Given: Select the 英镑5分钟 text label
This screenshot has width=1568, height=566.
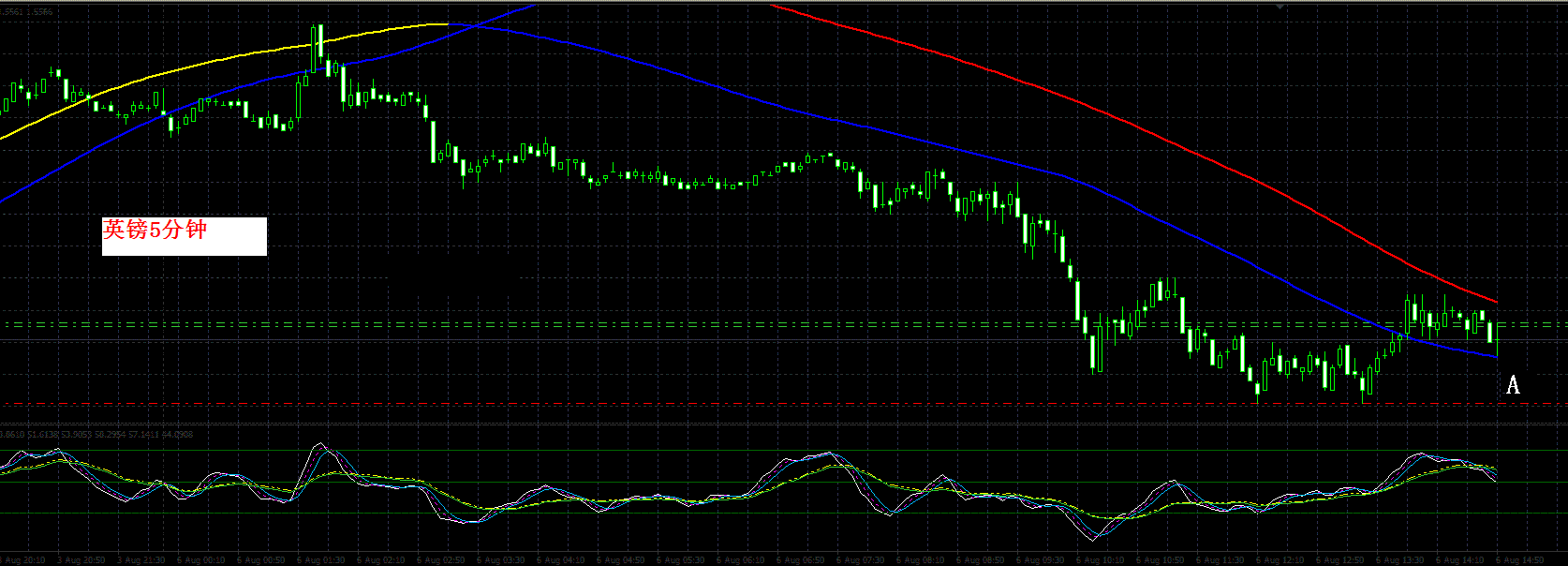Looking at the screenshot, I should (155, 230).
